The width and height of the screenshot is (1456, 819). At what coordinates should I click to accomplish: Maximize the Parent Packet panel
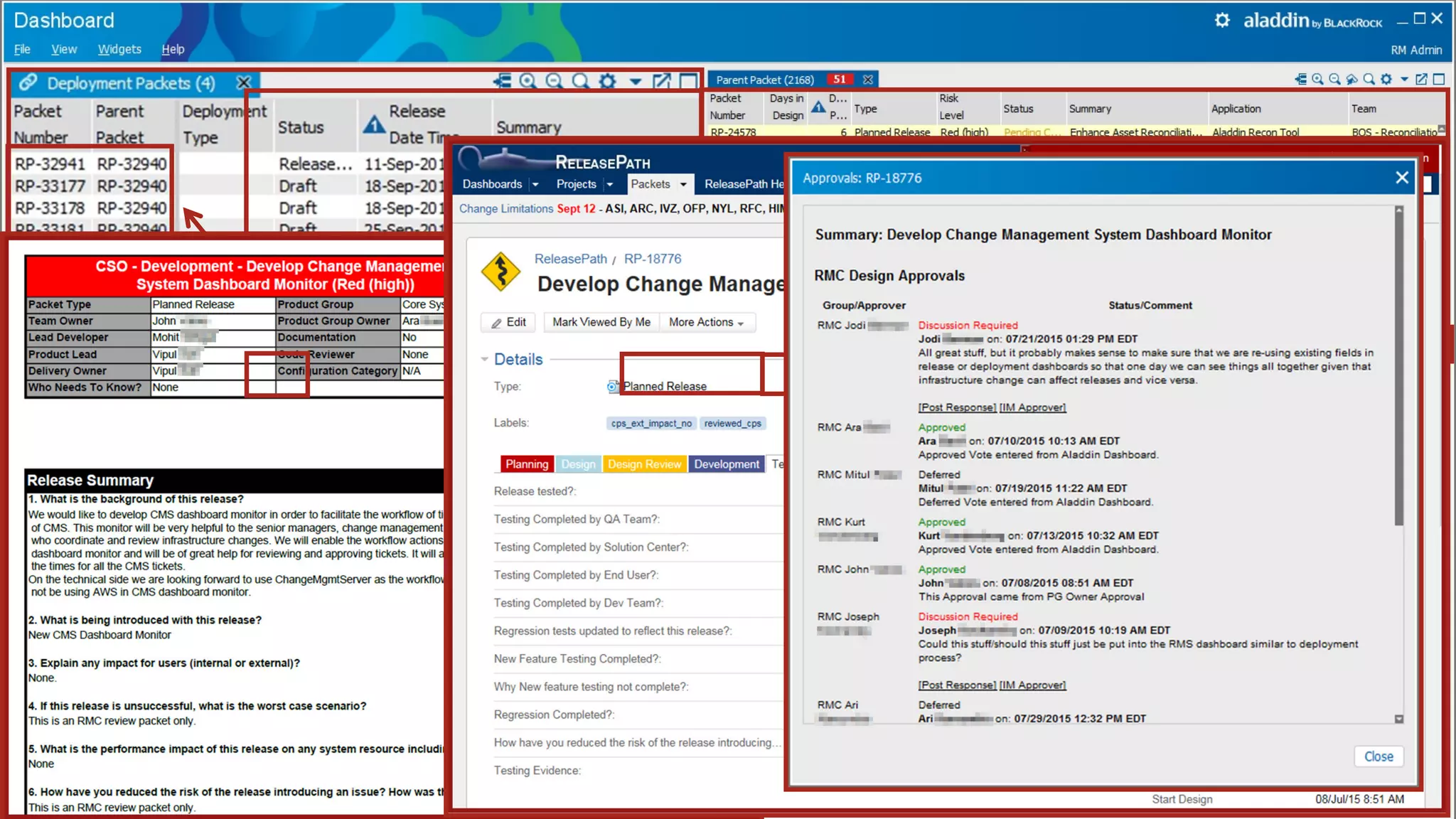pyautogui.click(x=1439, y=79)
